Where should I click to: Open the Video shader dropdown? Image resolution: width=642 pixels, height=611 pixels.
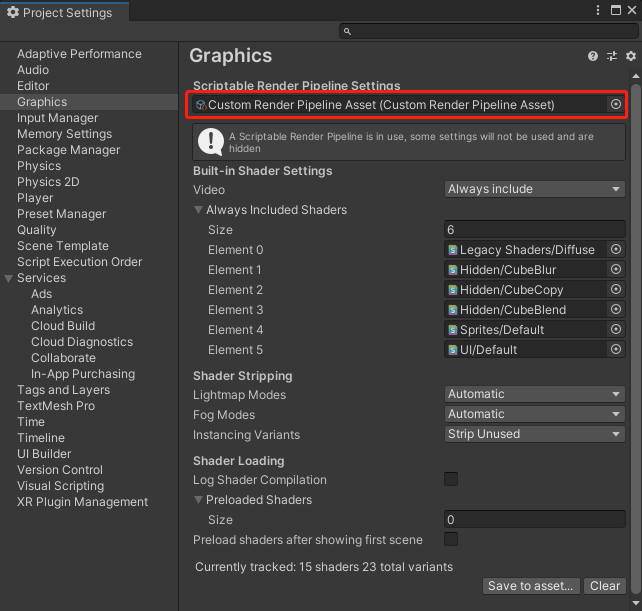click(534, 189)
